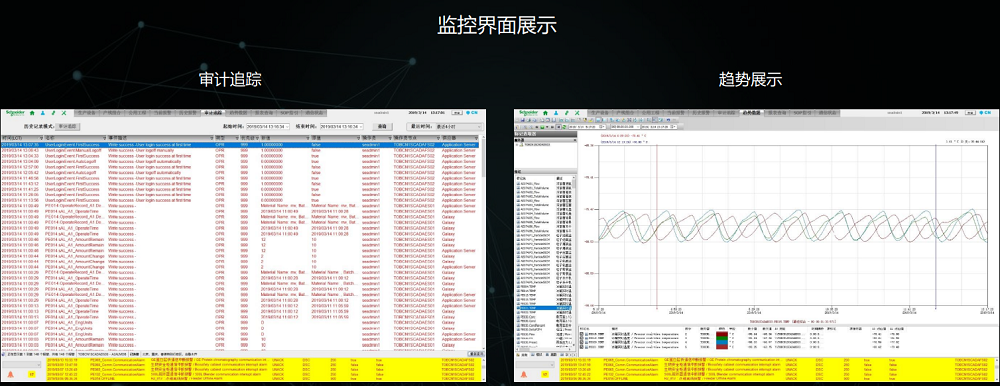Click the user icon in audit trail window

(x=43, y=113)
